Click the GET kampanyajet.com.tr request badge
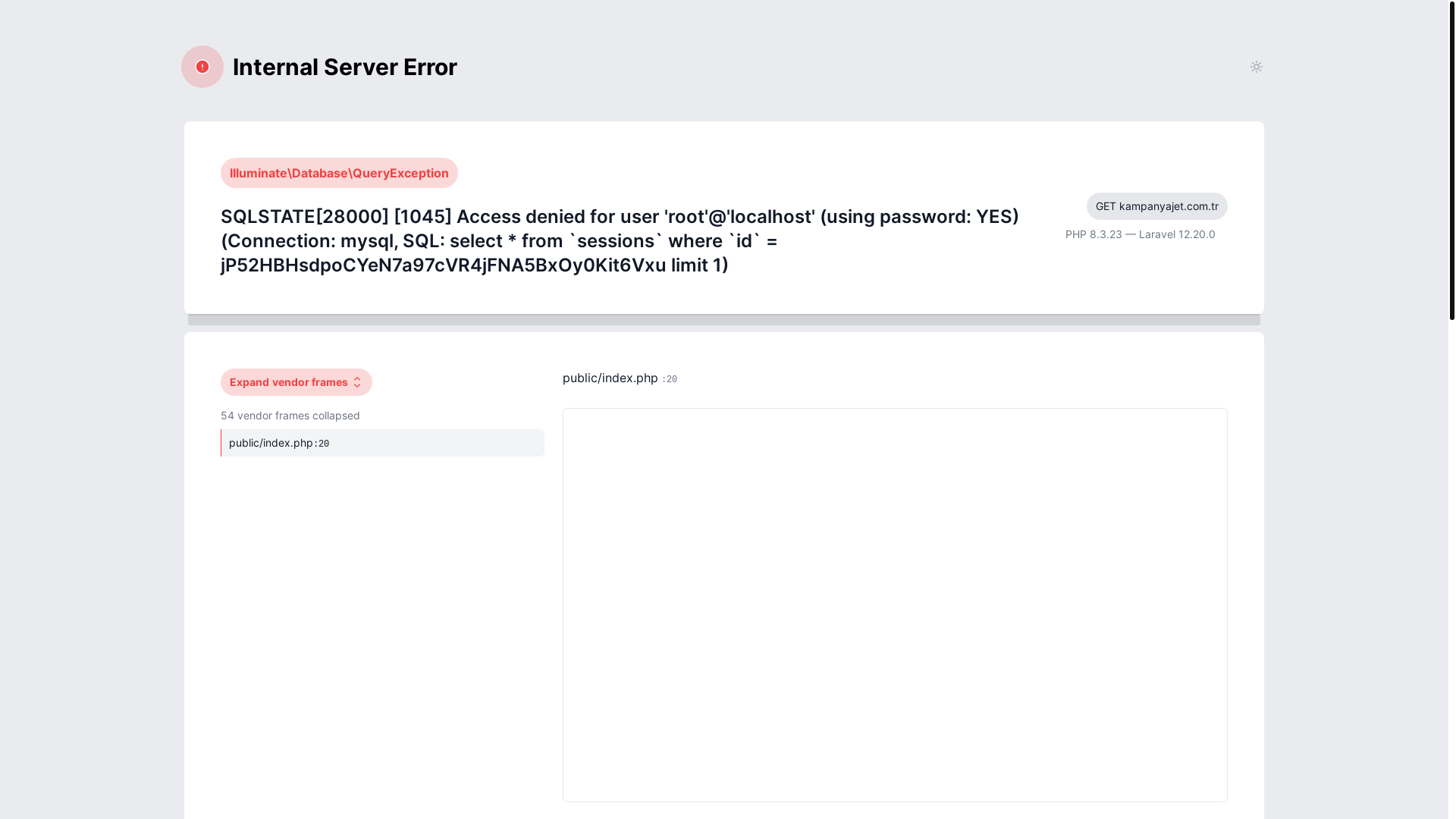Screen dimensions: 1456x819 click(1156, 206)
